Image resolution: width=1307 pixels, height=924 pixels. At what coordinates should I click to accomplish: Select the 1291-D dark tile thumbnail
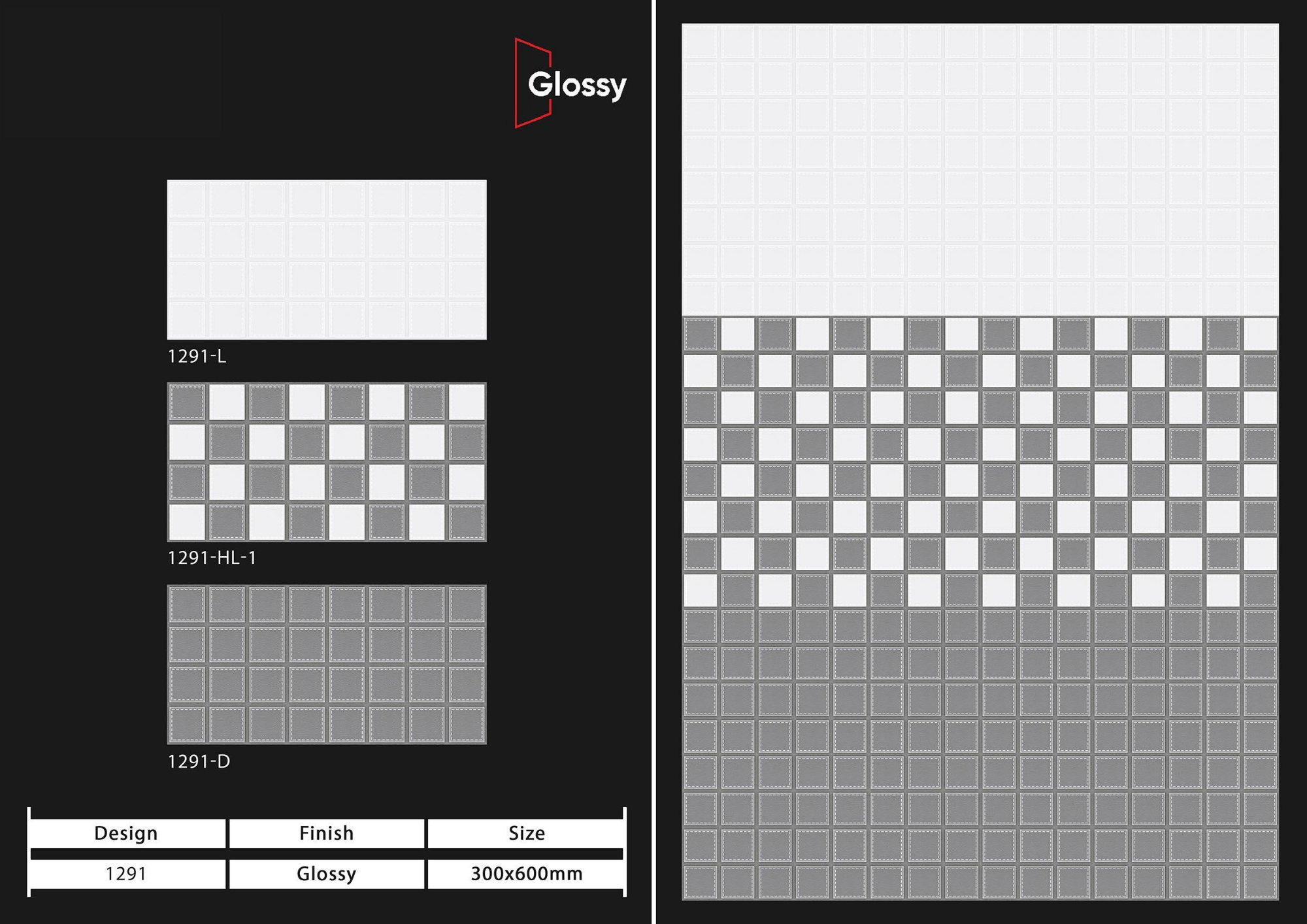pyautogui.click(x=327, y=665)
